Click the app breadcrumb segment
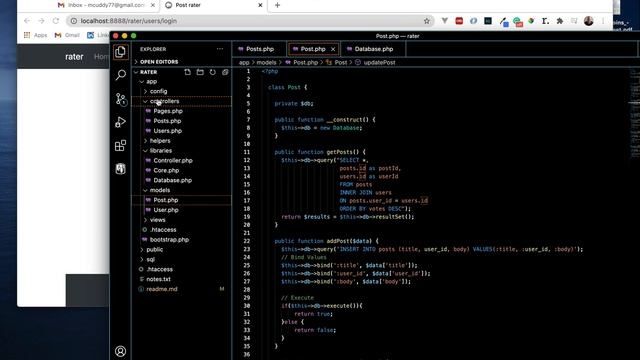The height and width of the screenshot is (360, 640). tap(244, 62)
